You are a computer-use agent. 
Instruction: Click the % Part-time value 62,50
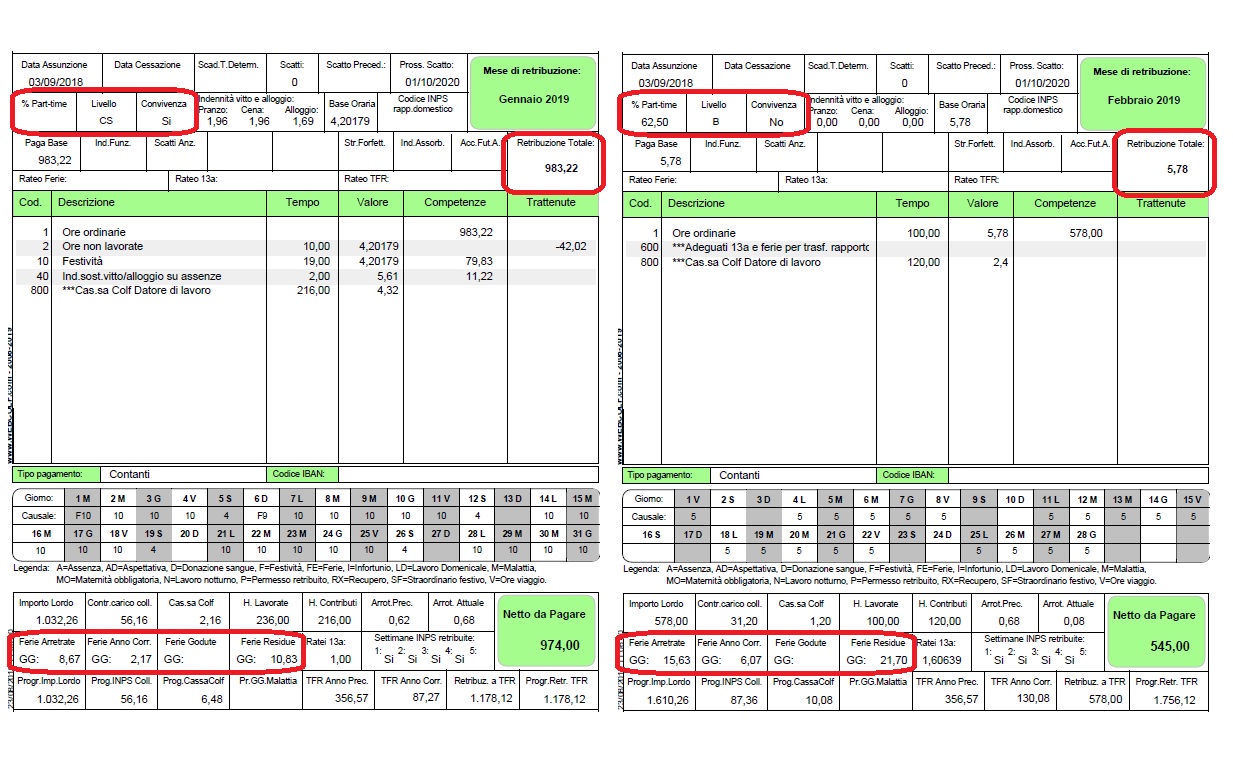coord(656,121)
